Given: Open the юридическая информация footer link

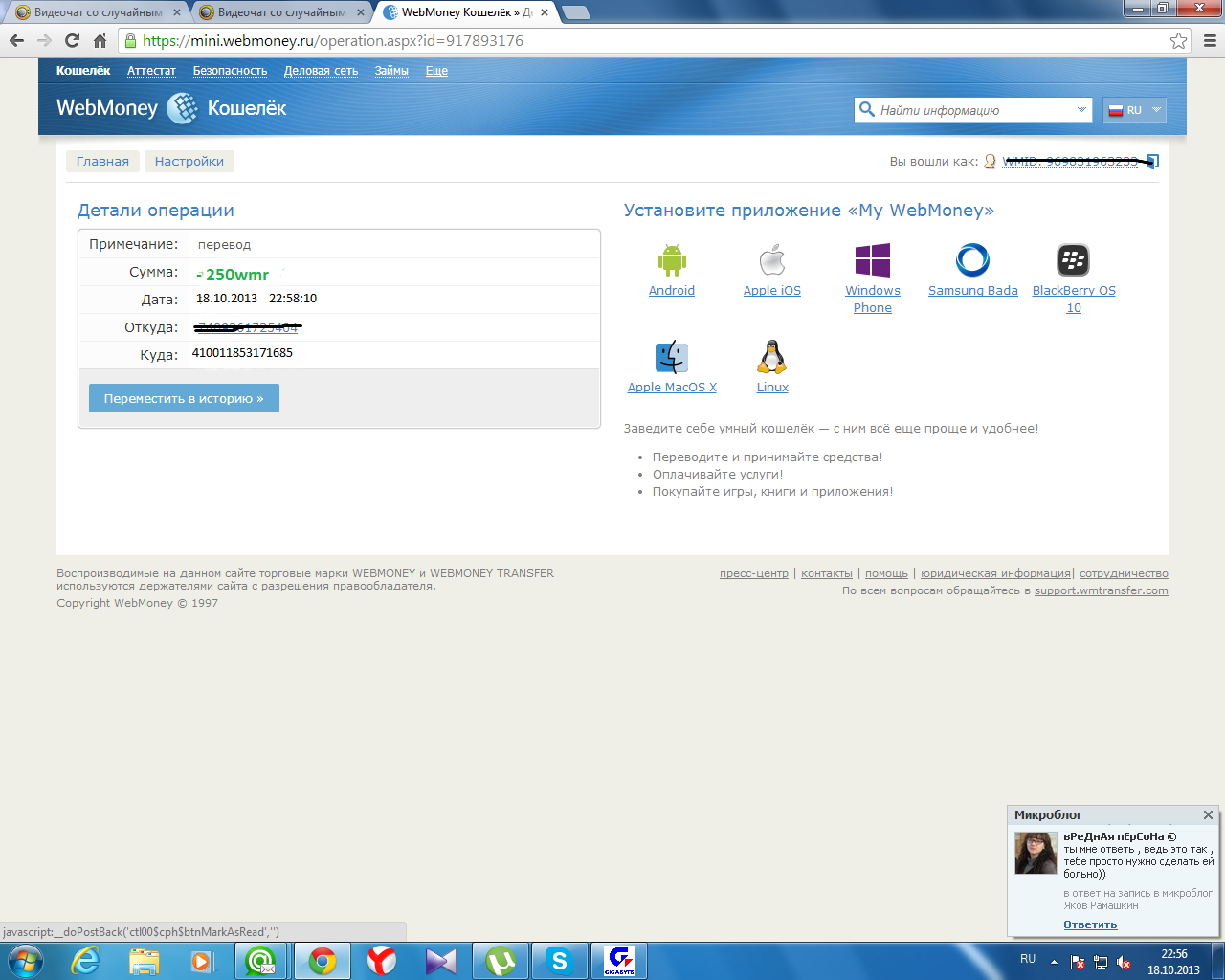Looking at the screenshot, I should [x=995, y=573].
